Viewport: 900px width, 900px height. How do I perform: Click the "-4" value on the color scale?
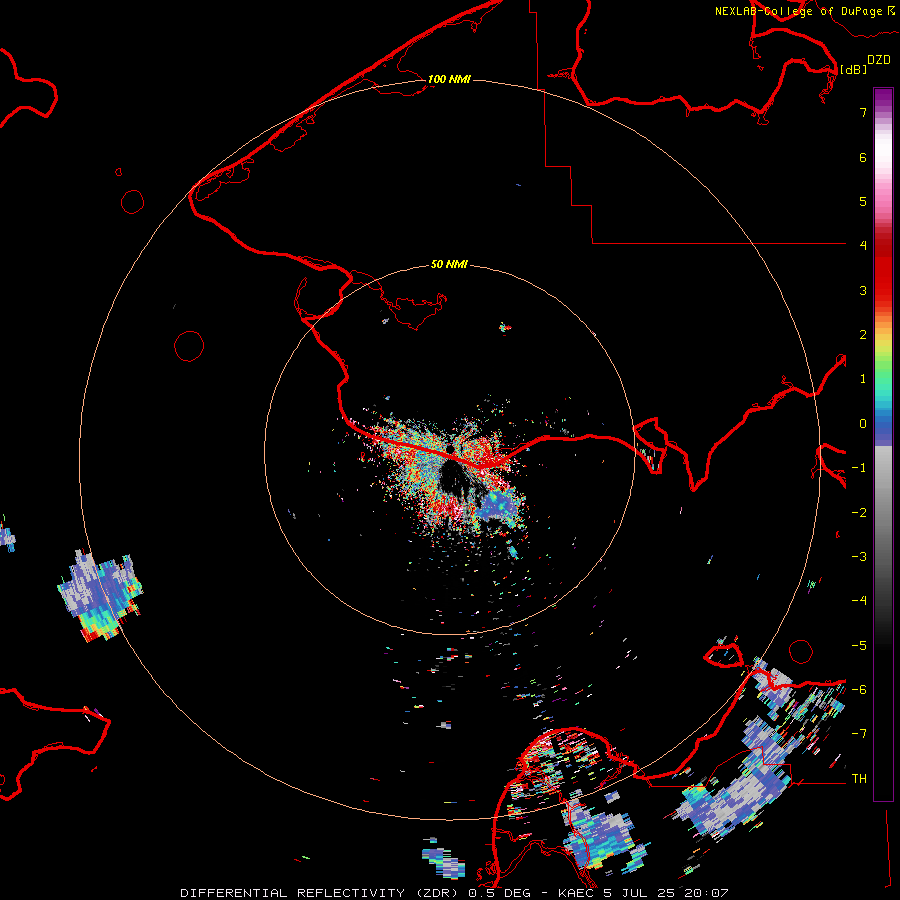click(x=859, y=601)
